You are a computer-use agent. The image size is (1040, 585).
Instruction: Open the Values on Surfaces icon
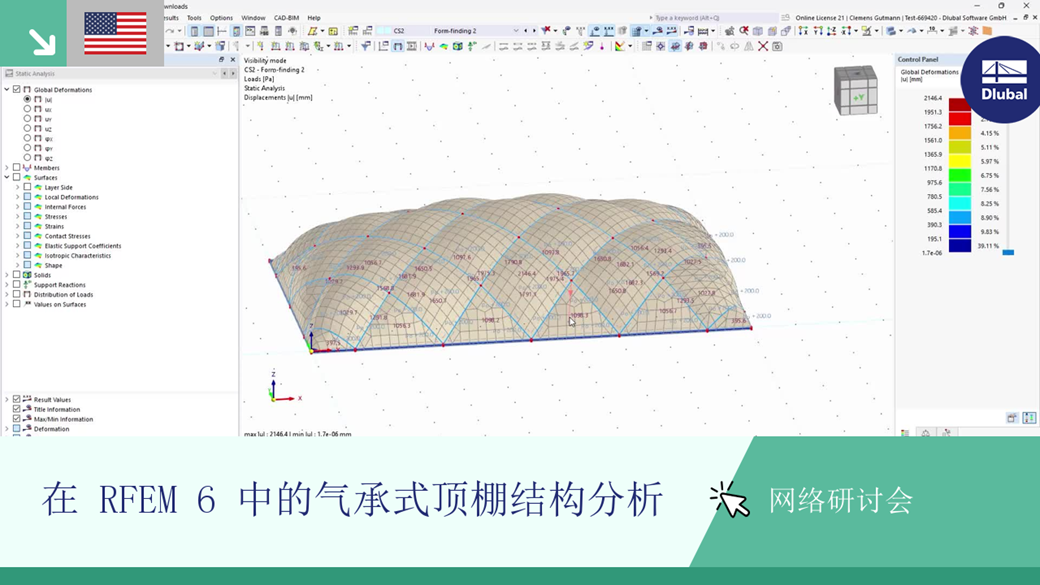pyautogui.click(x=27, y=304)
